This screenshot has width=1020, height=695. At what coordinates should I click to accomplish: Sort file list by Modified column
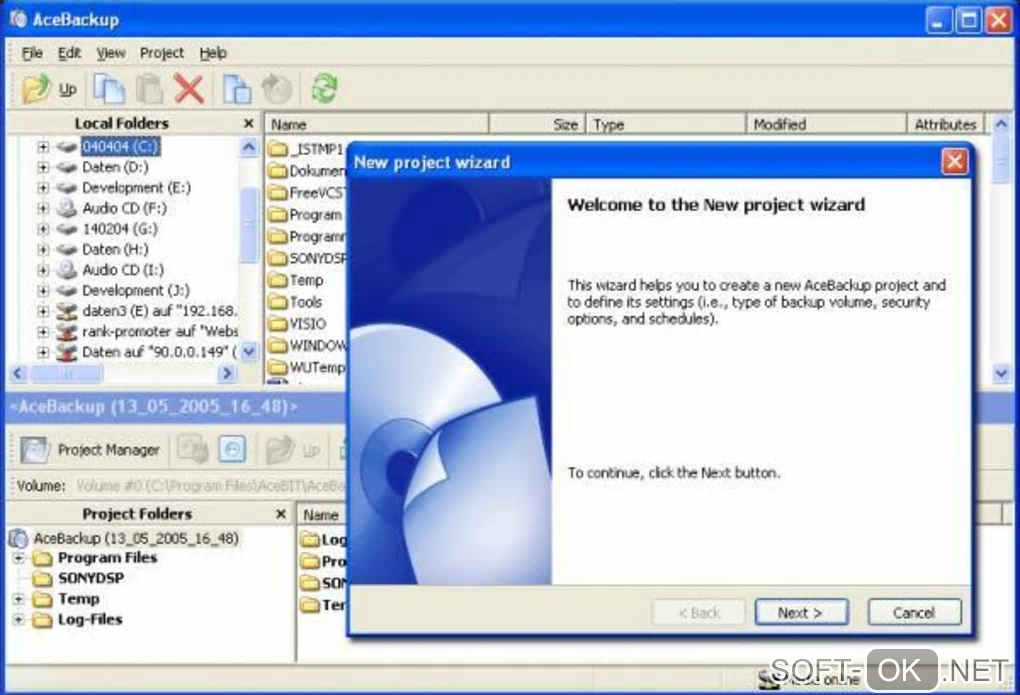click(826, 124)
